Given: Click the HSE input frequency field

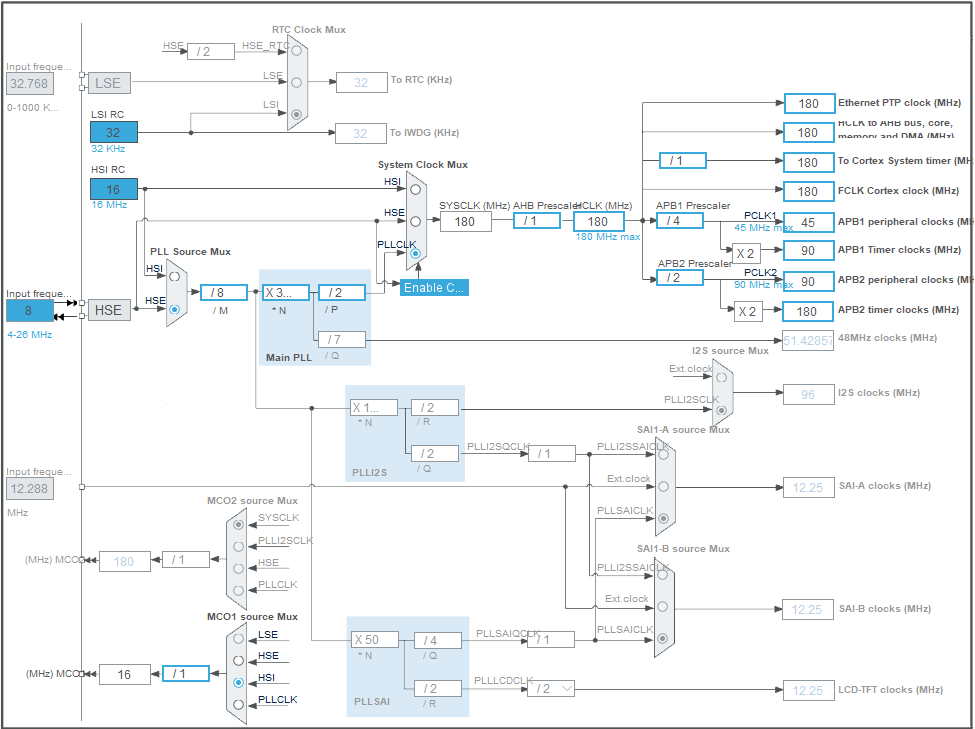Looking at the screenshot, I should pos(30,310).
